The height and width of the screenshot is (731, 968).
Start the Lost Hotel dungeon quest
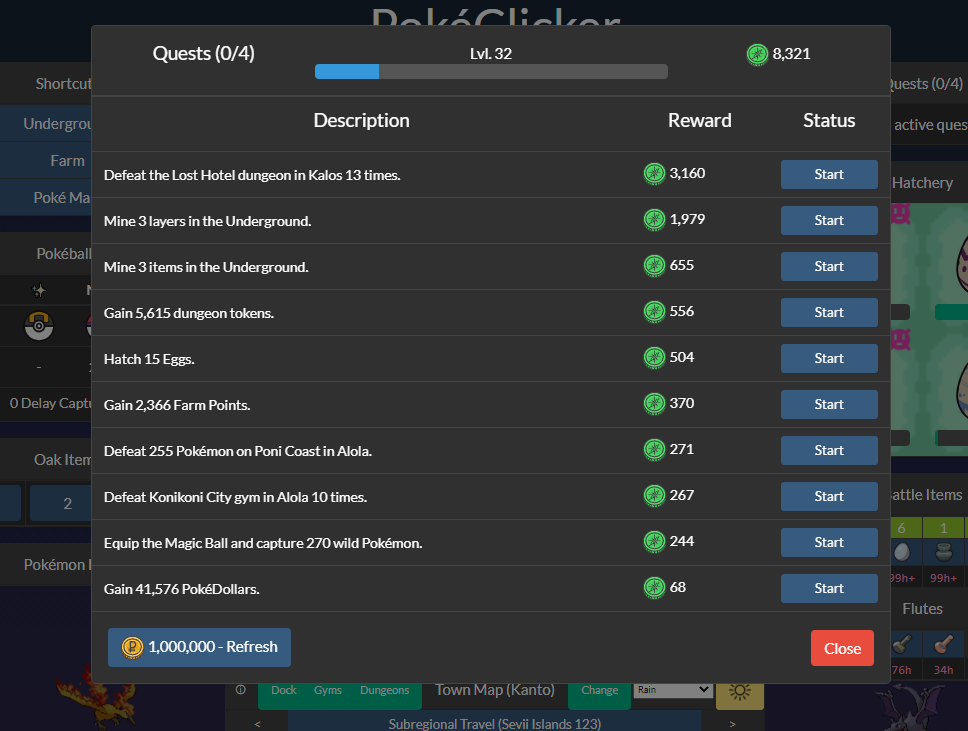point(828,175)
